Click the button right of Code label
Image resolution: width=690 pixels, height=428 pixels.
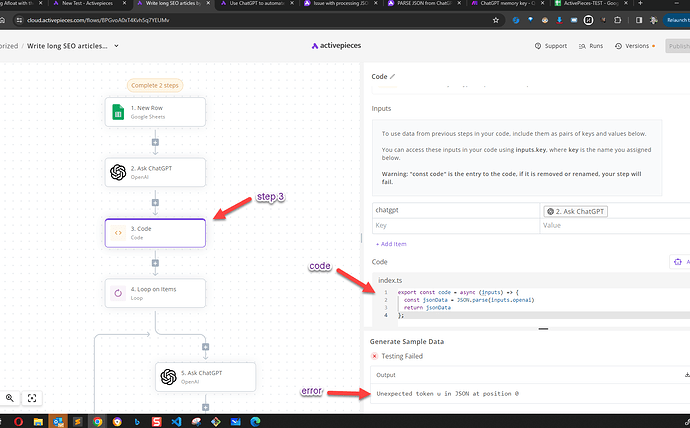coord(679,262)
